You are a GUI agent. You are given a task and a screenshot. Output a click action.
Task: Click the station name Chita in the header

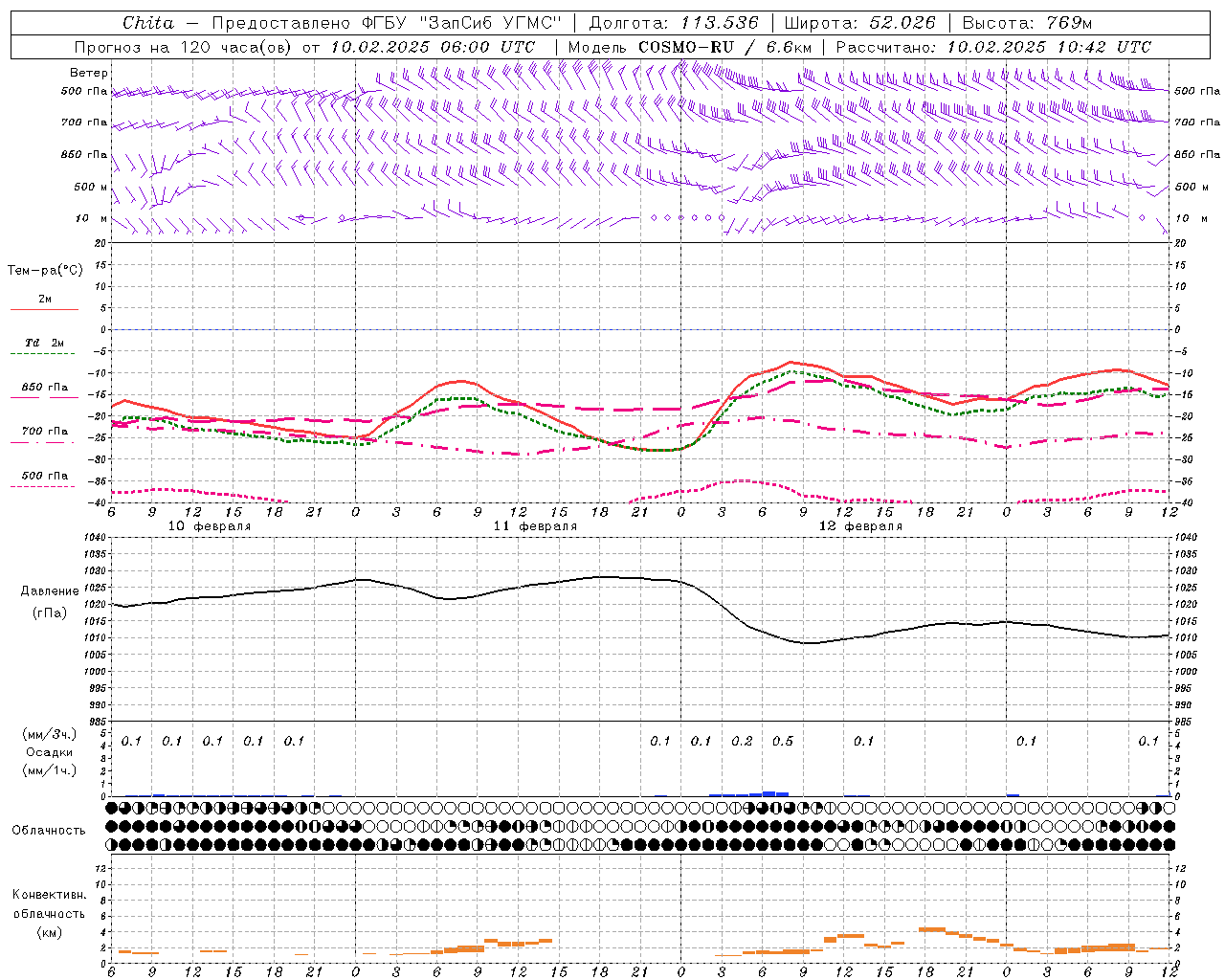pos(148,23)
